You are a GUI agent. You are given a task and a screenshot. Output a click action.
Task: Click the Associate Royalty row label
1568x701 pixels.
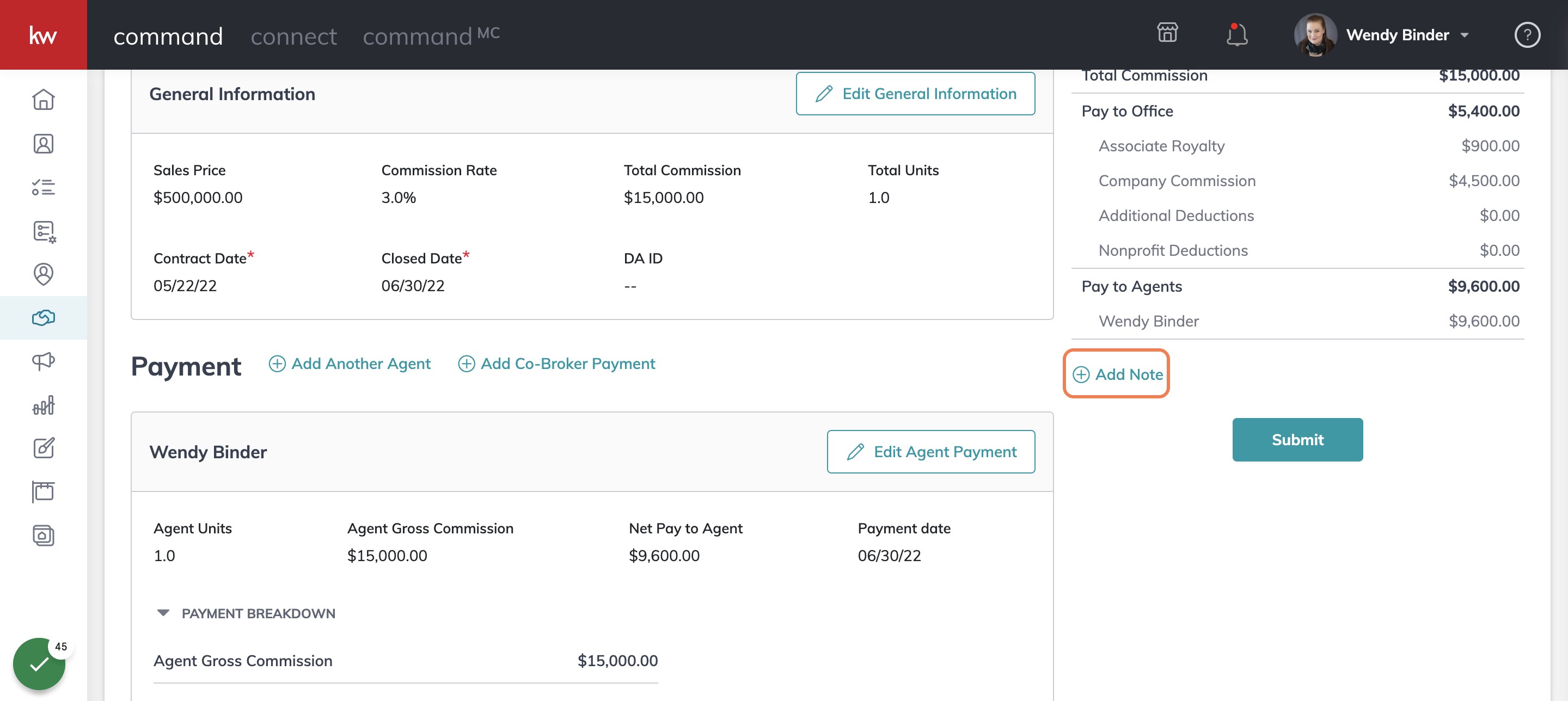1161,146
